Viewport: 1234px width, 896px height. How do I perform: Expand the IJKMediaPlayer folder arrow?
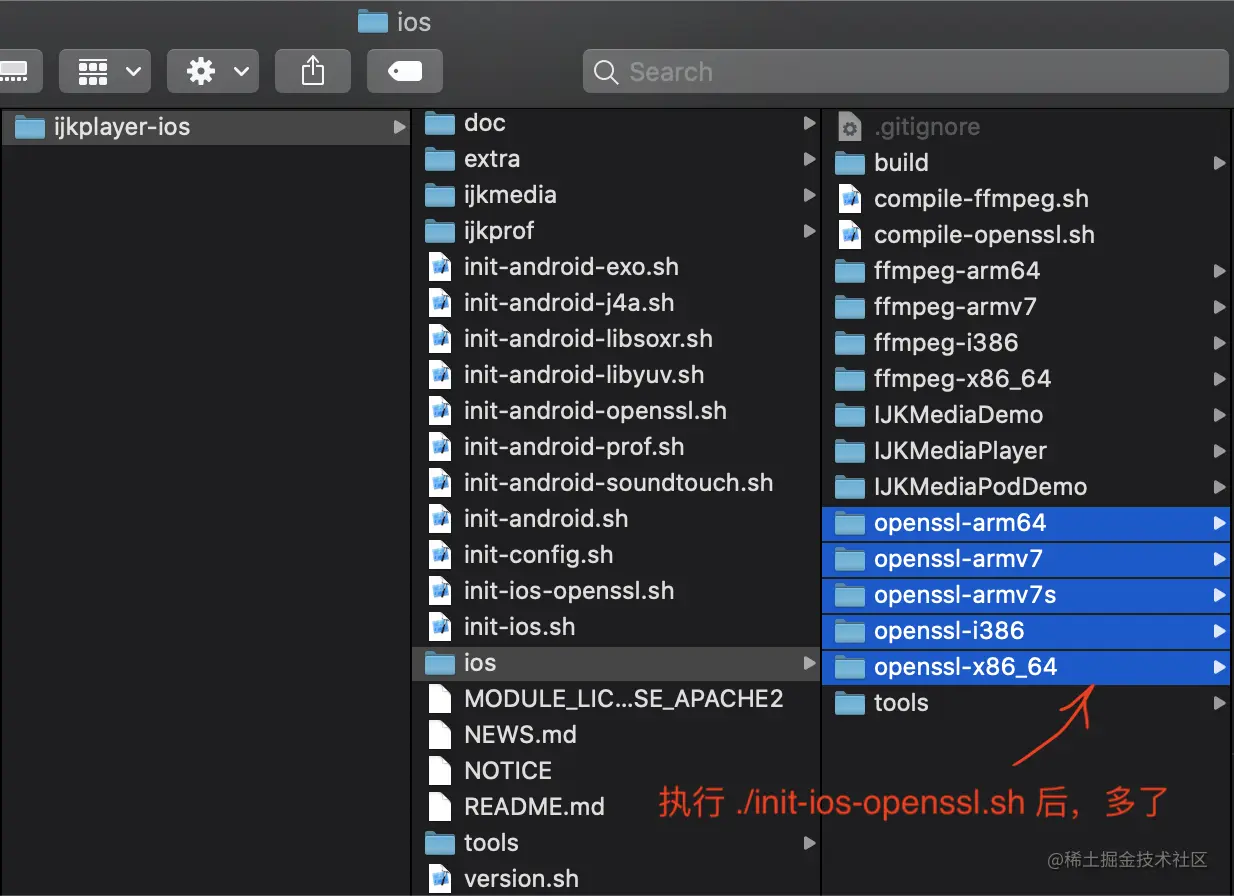1219,451
